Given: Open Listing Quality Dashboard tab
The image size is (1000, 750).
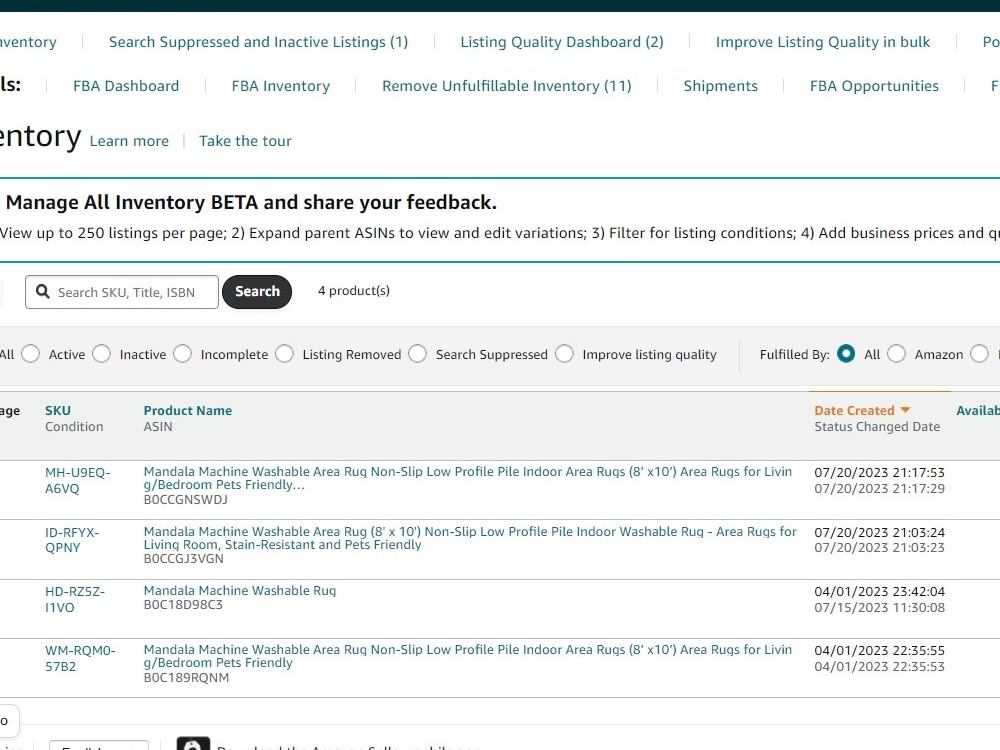Looking at the screenshot, I should (x=562, y=42).
